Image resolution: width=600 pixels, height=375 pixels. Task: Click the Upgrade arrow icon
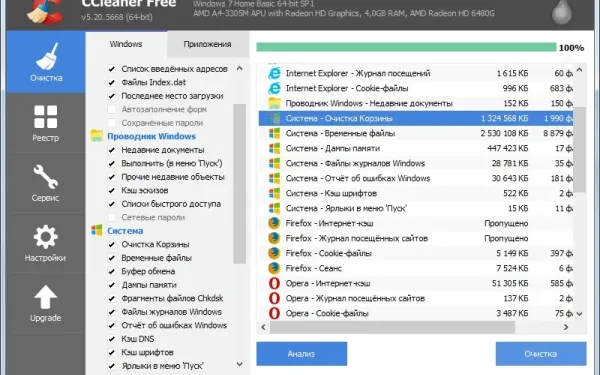[46, 297]
